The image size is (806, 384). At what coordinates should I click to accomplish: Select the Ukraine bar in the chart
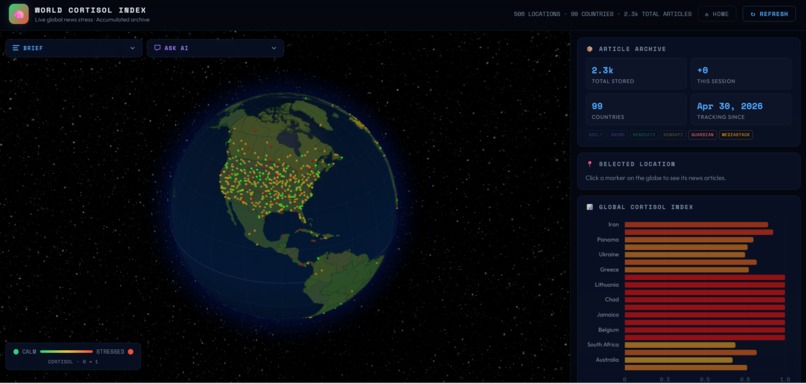pyautogui.click(x=685, y=254)
